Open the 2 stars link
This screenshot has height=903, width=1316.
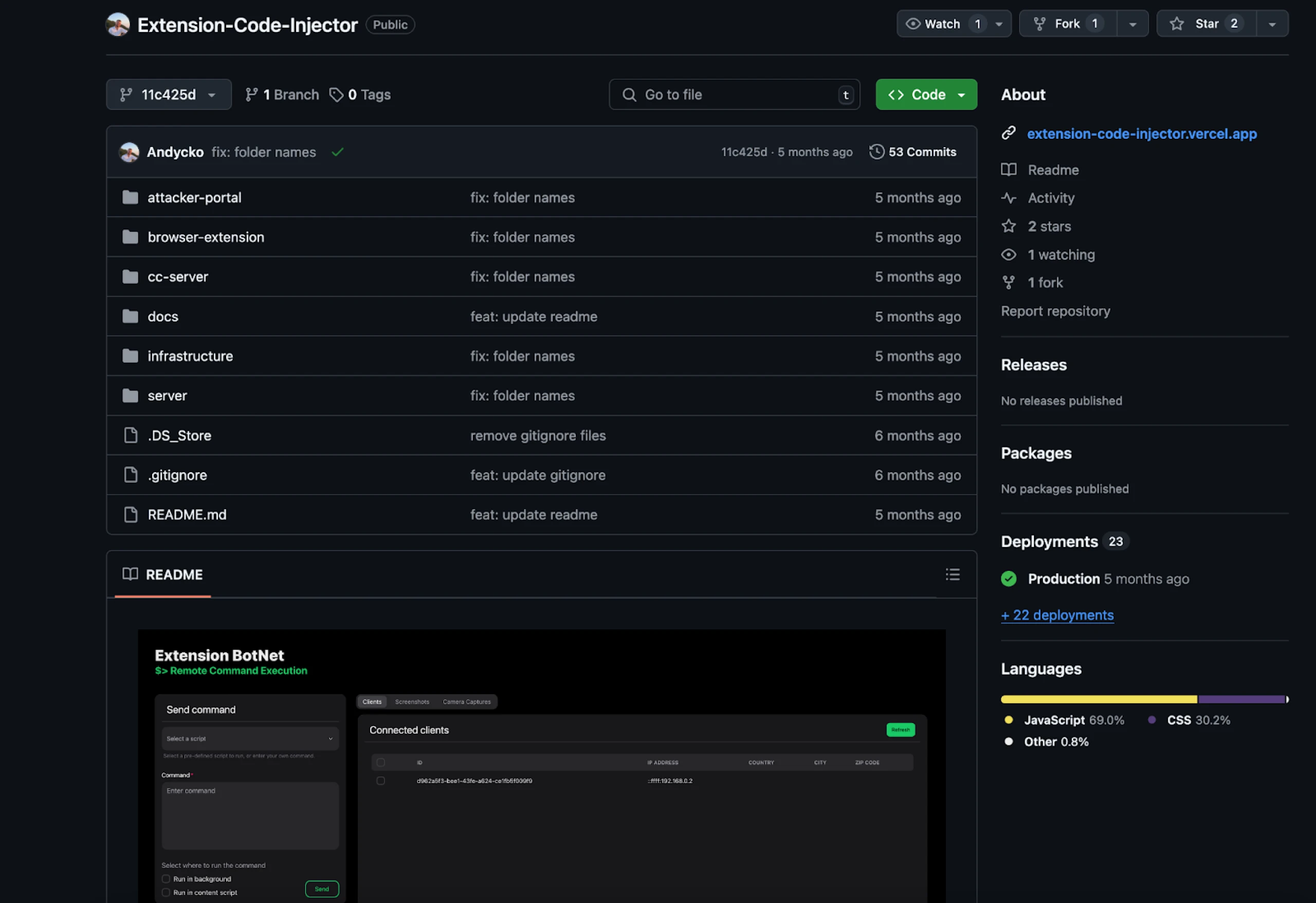point(1049,227)
